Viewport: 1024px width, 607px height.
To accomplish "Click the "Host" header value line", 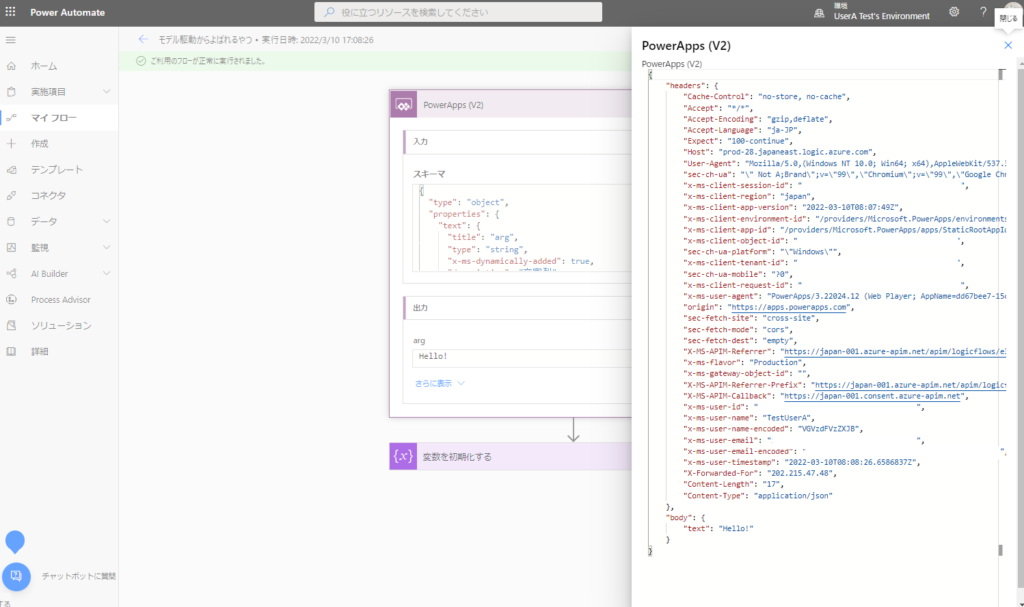I will [x=780, y=152].
